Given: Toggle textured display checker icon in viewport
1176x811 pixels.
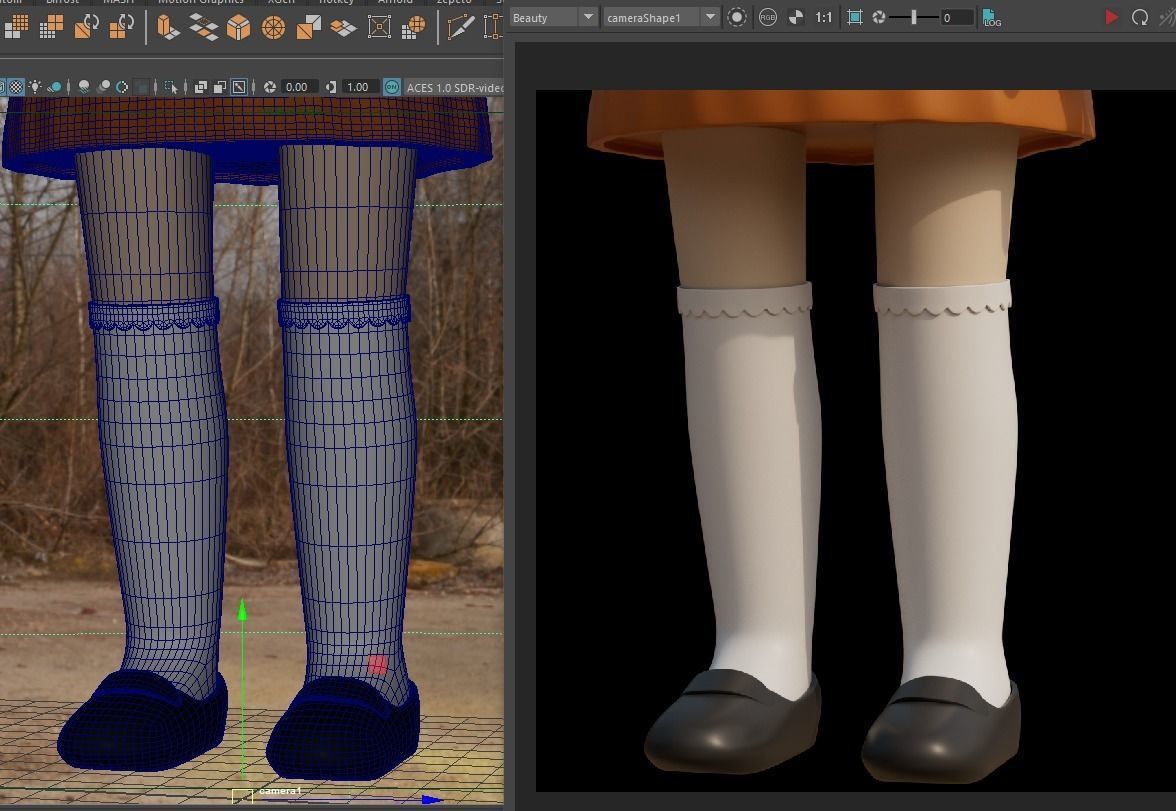Looking at the screenshot, I should [16, 87].
